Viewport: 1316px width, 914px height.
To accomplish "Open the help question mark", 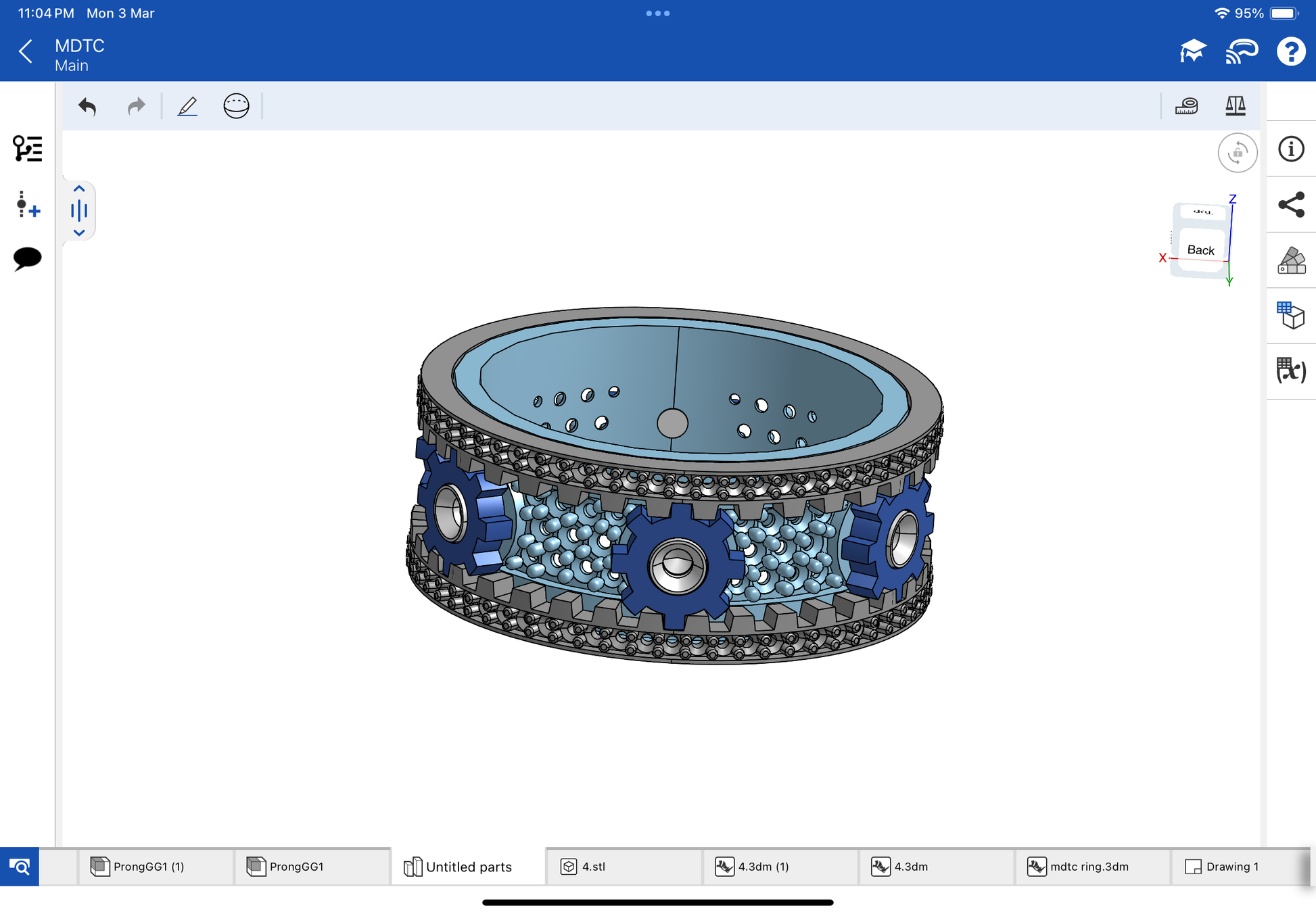I will (x=1290, y=51).
